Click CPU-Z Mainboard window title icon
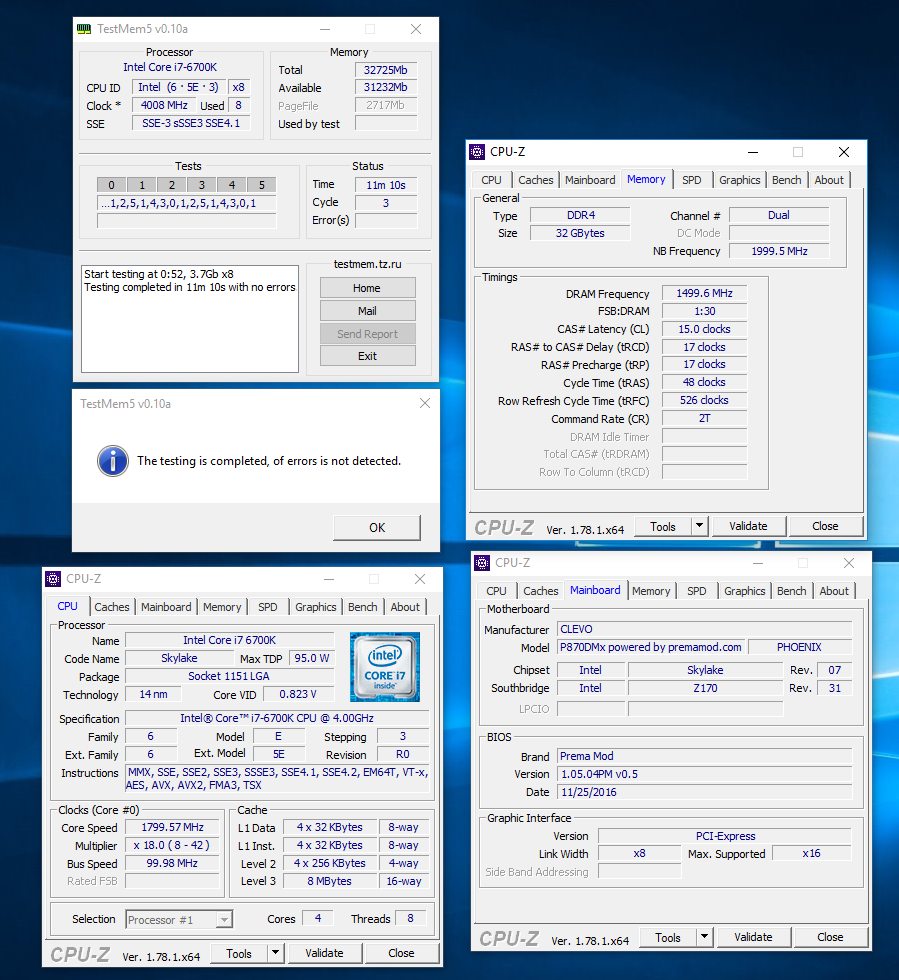This screenshot has width=899, height=980. pos(482,563)
